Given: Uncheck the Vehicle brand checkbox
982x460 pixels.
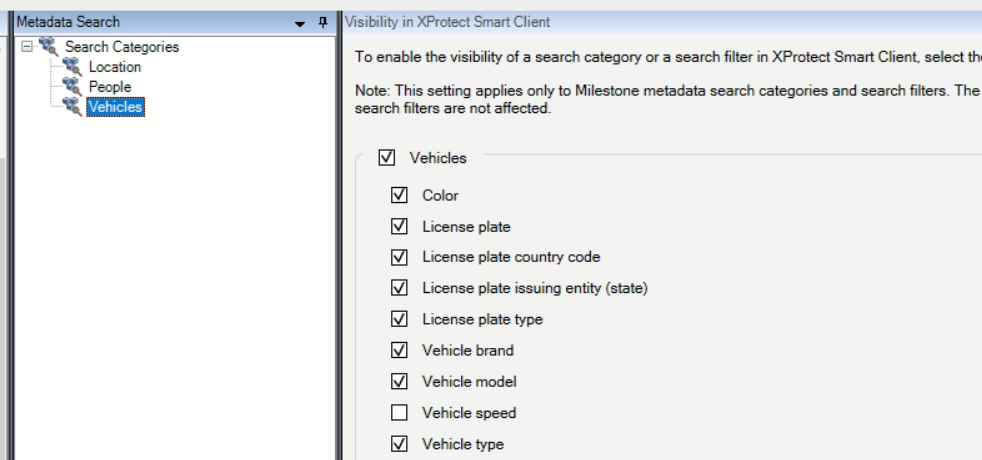Looking at the screenshot, I should click(x=399, y=350).
